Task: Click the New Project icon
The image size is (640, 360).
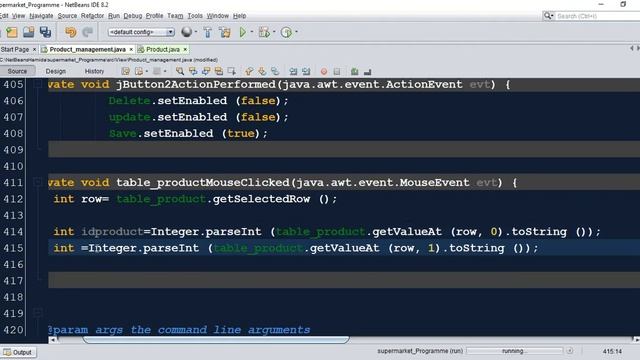Action: tap(12, 32)
